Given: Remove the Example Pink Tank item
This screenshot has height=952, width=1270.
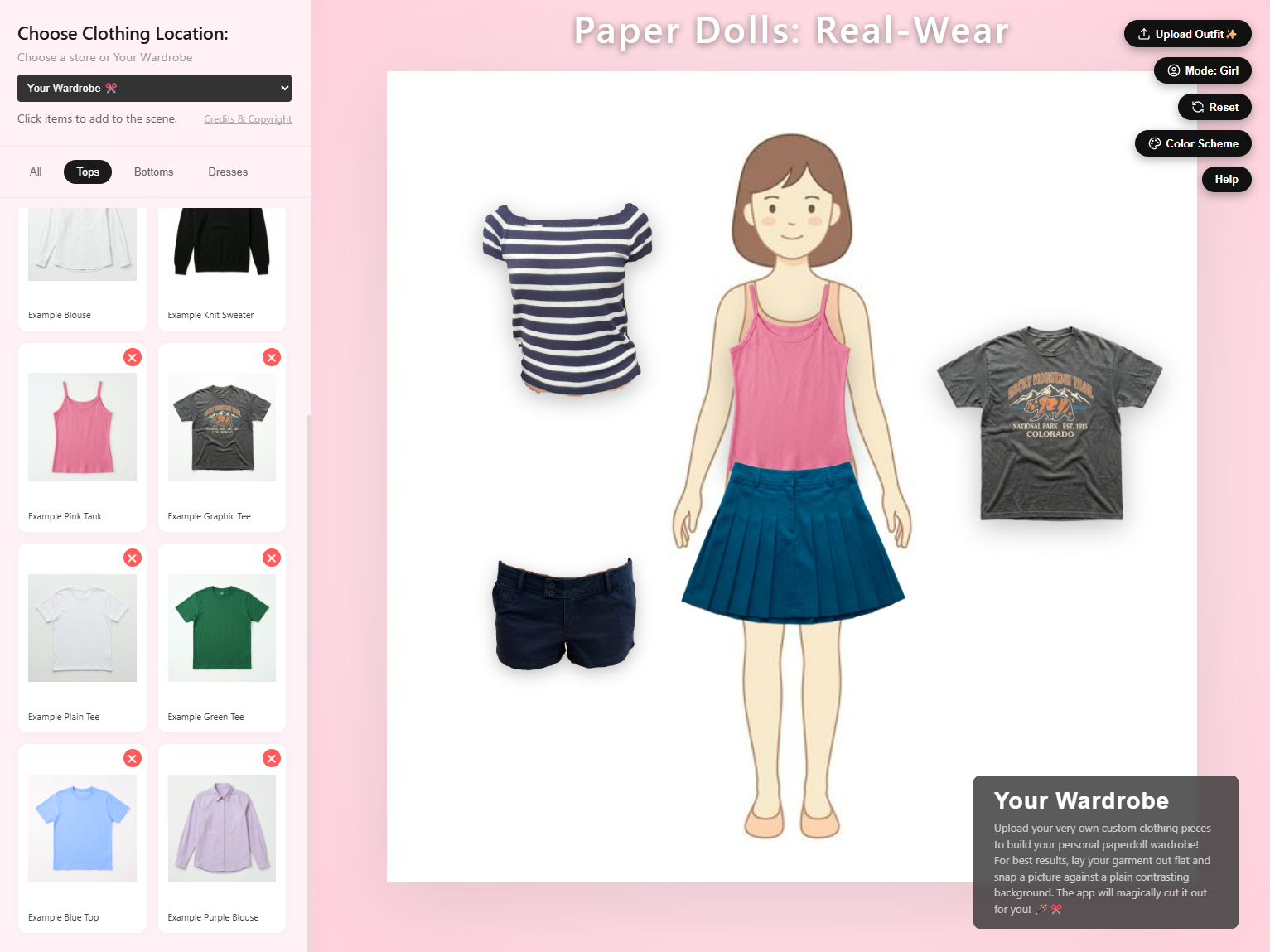Looking at the screenshot, I should pyautogui.click(x=132, y=357).
